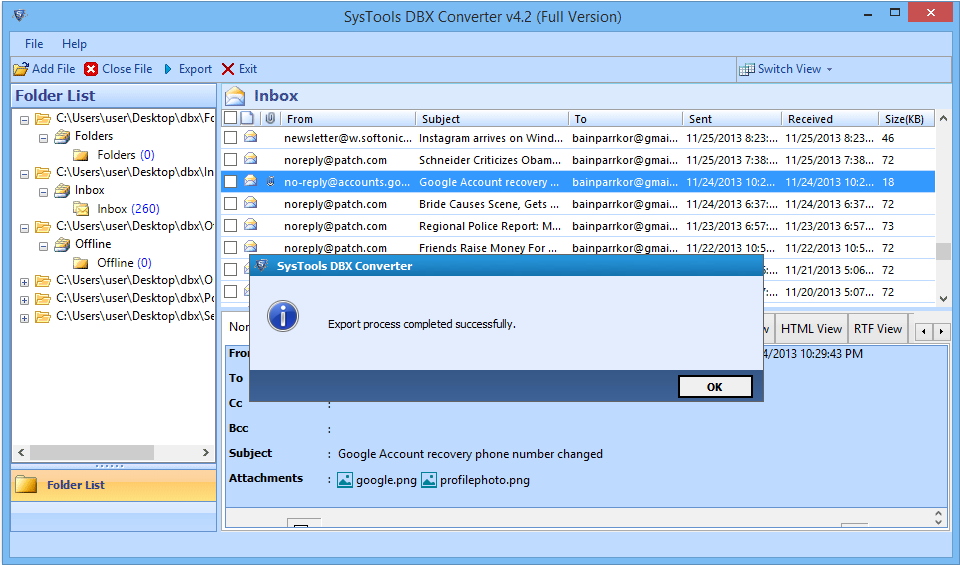960x565 pixels.
Task: Click the page icon column header
Action: click(247, 118)
